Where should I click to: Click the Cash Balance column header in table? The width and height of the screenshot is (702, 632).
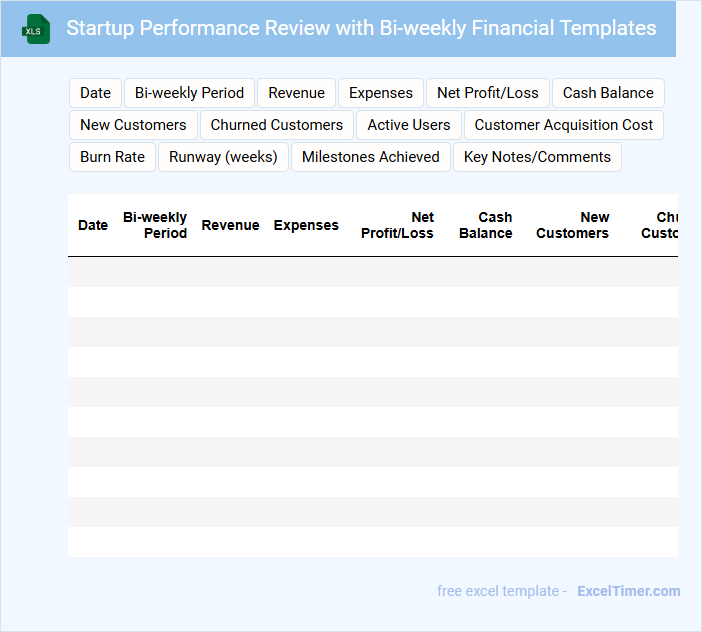coord(486,225)
